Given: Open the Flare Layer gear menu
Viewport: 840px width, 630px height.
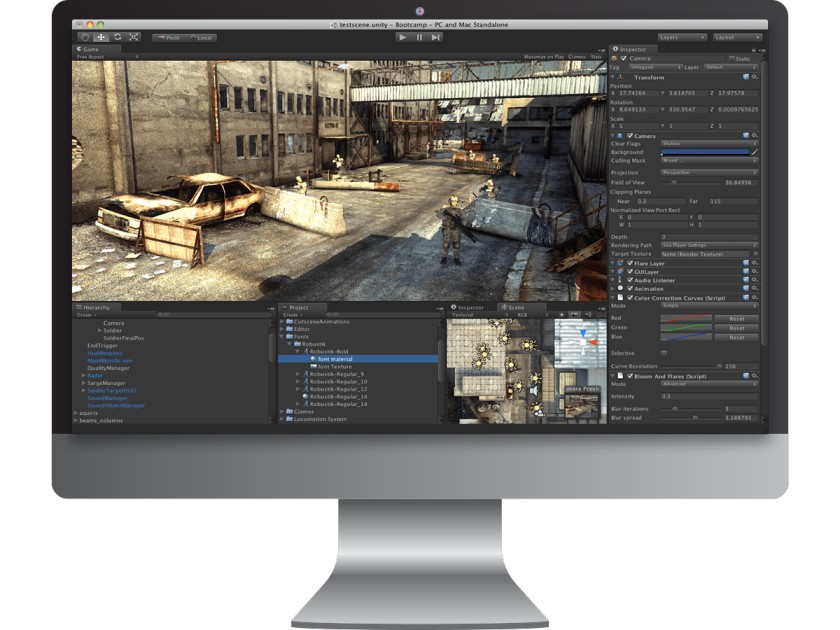Looking at the screenshot, I should coord(754,263).
